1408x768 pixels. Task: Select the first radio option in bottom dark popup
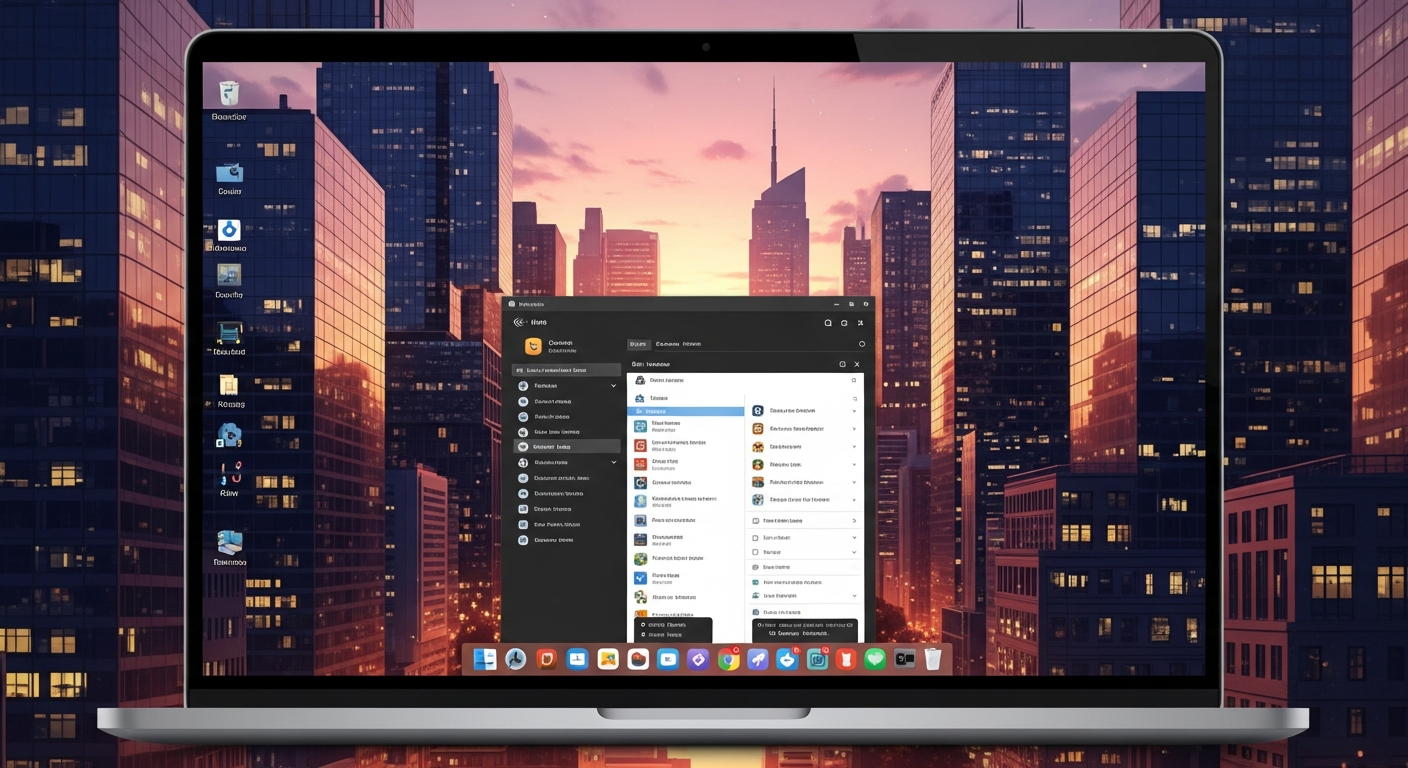coord(643,625)
